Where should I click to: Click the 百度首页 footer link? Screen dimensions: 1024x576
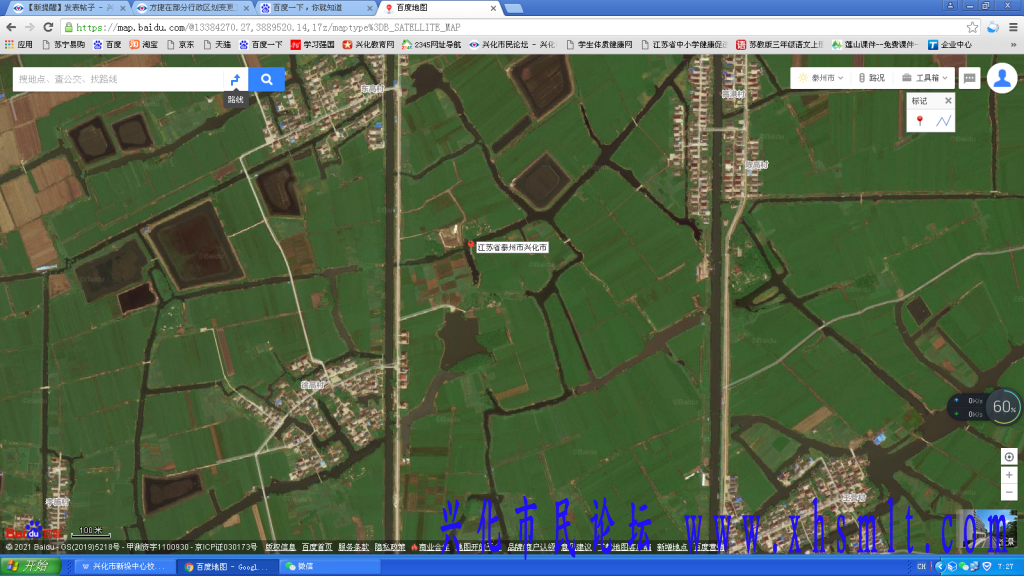317,547
